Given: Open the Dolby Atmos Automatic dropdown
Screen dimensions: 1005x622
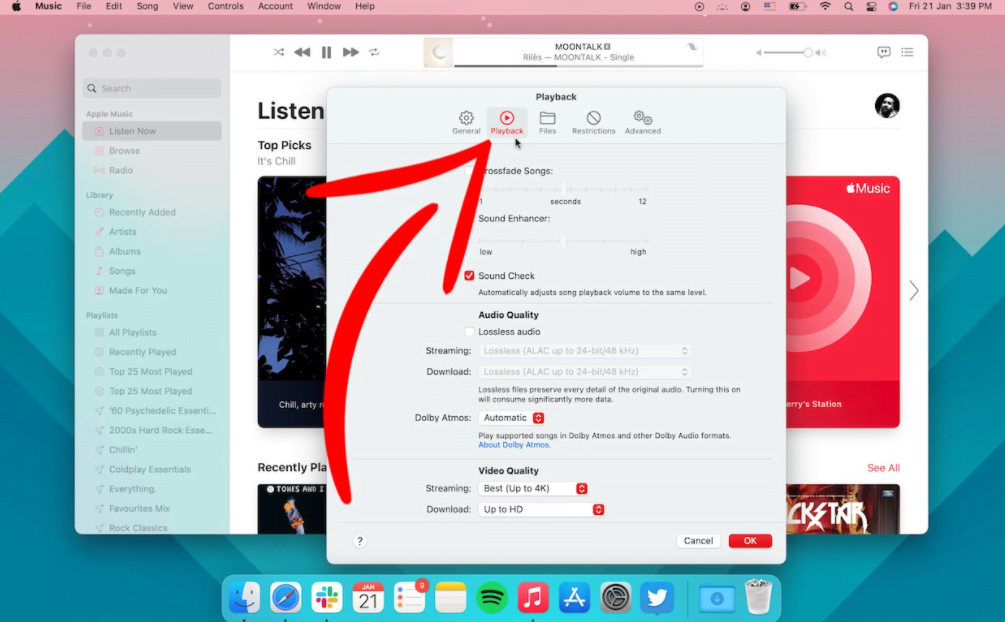Looking at the screenshot, I should tap(512, 417).
